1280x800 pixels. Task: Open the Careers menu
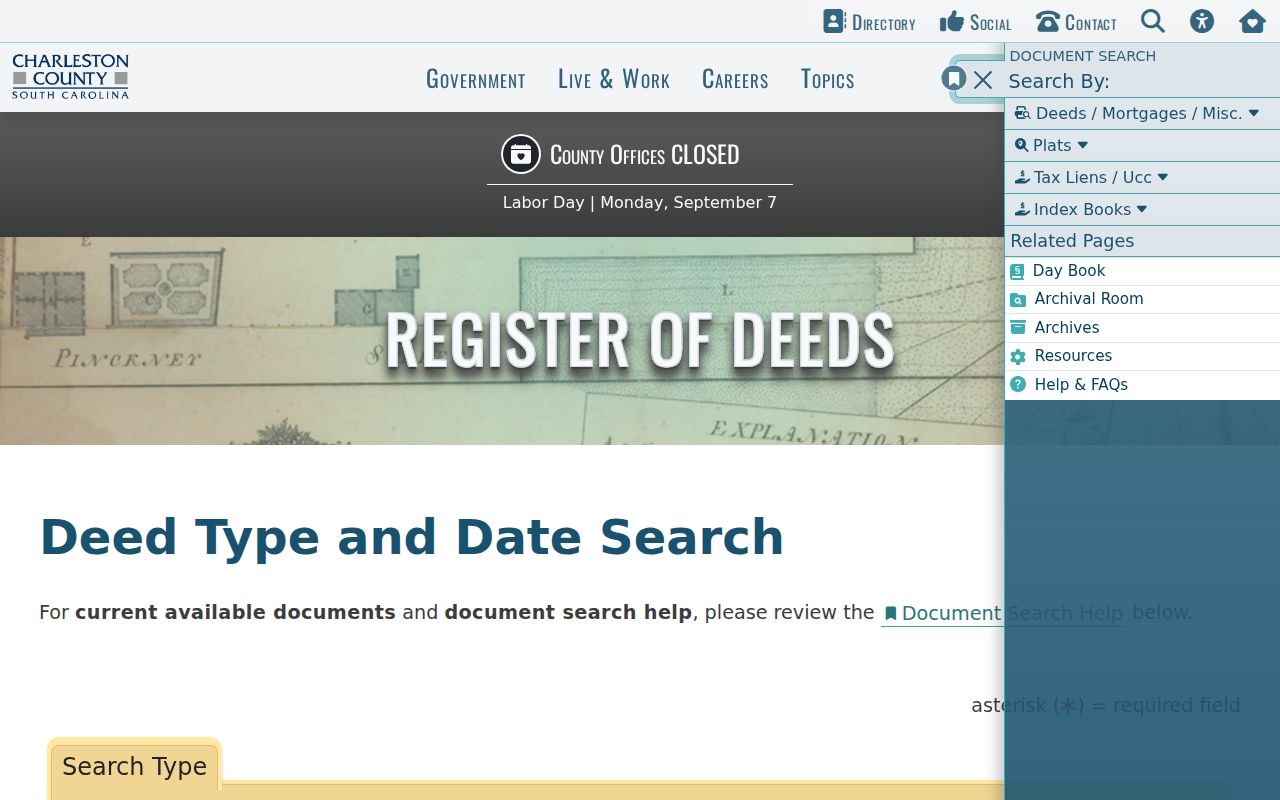pos(735,79)
